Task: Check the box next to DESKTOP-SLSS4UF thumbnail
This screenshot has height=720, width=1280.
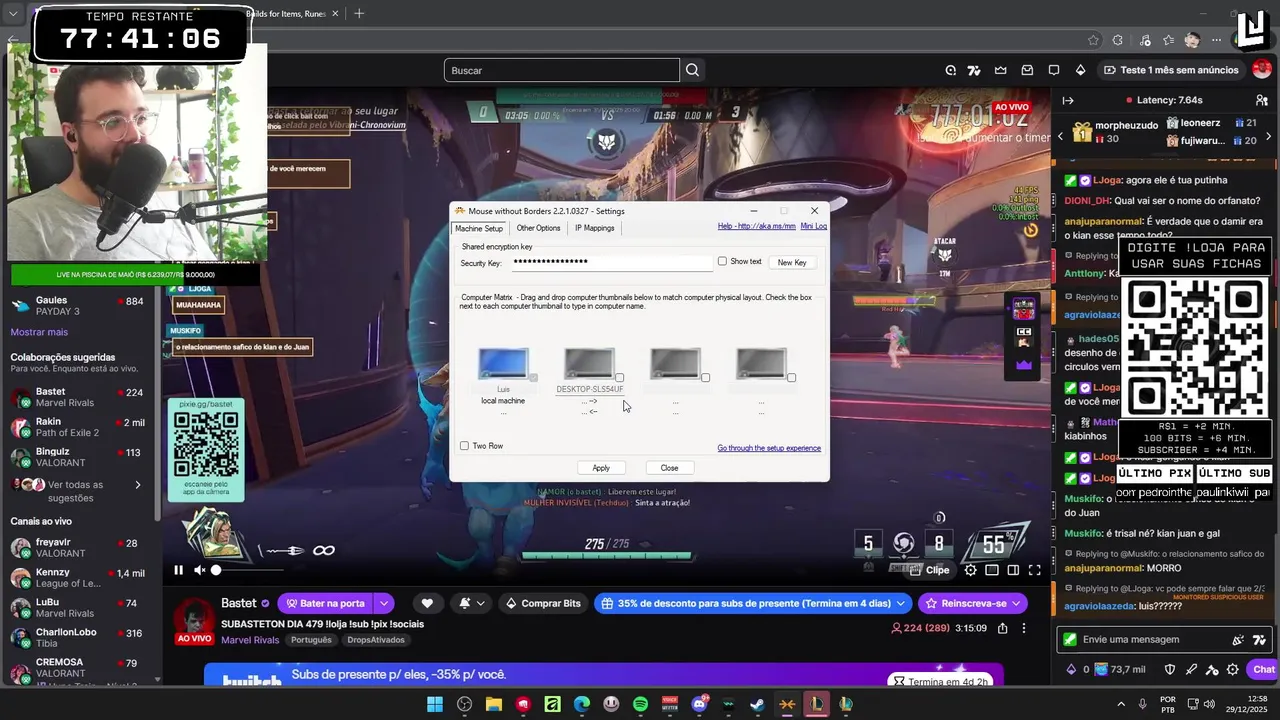Action: tap(619, 378)
